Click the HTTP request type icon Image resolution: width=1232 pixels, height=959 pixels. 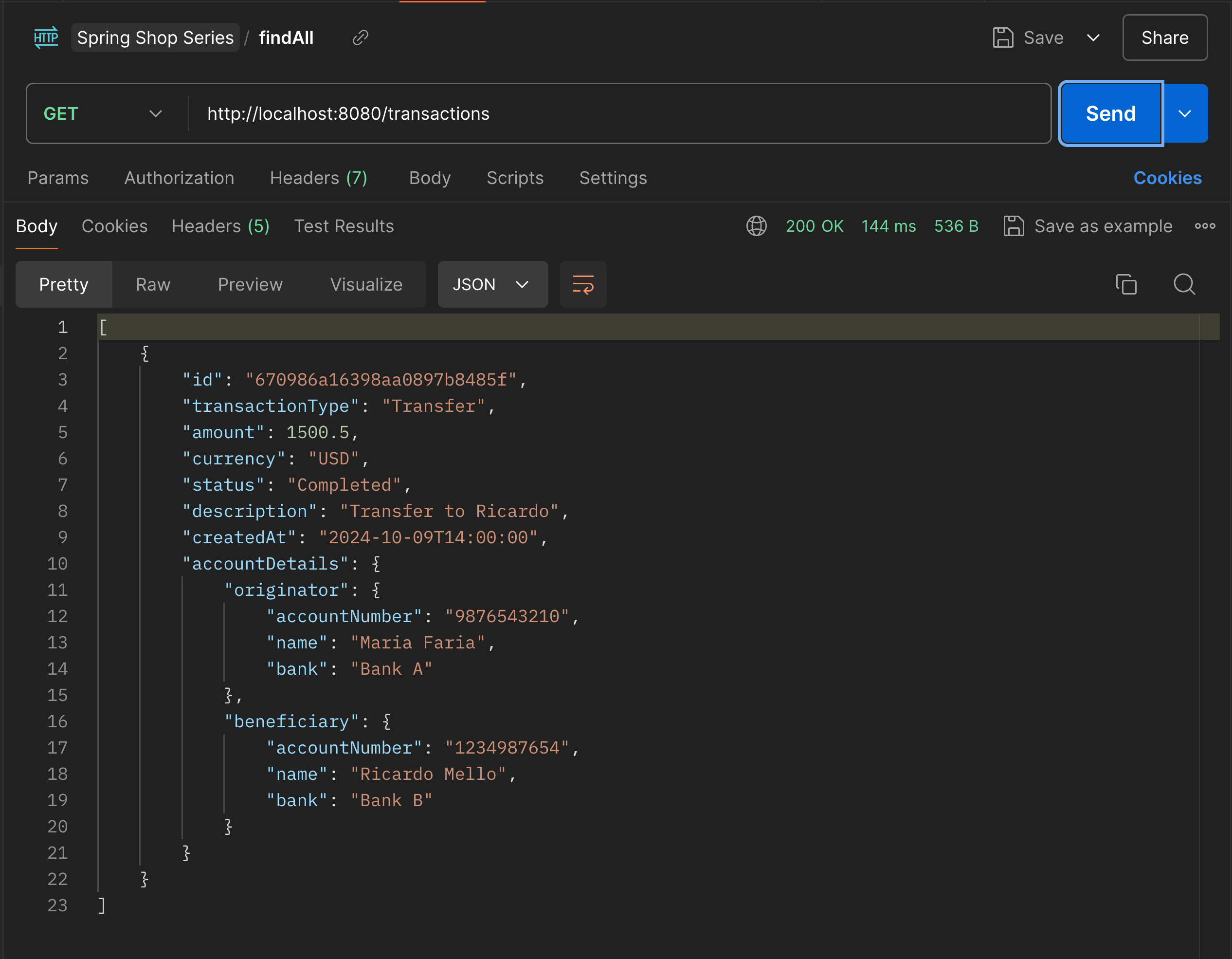46,37
